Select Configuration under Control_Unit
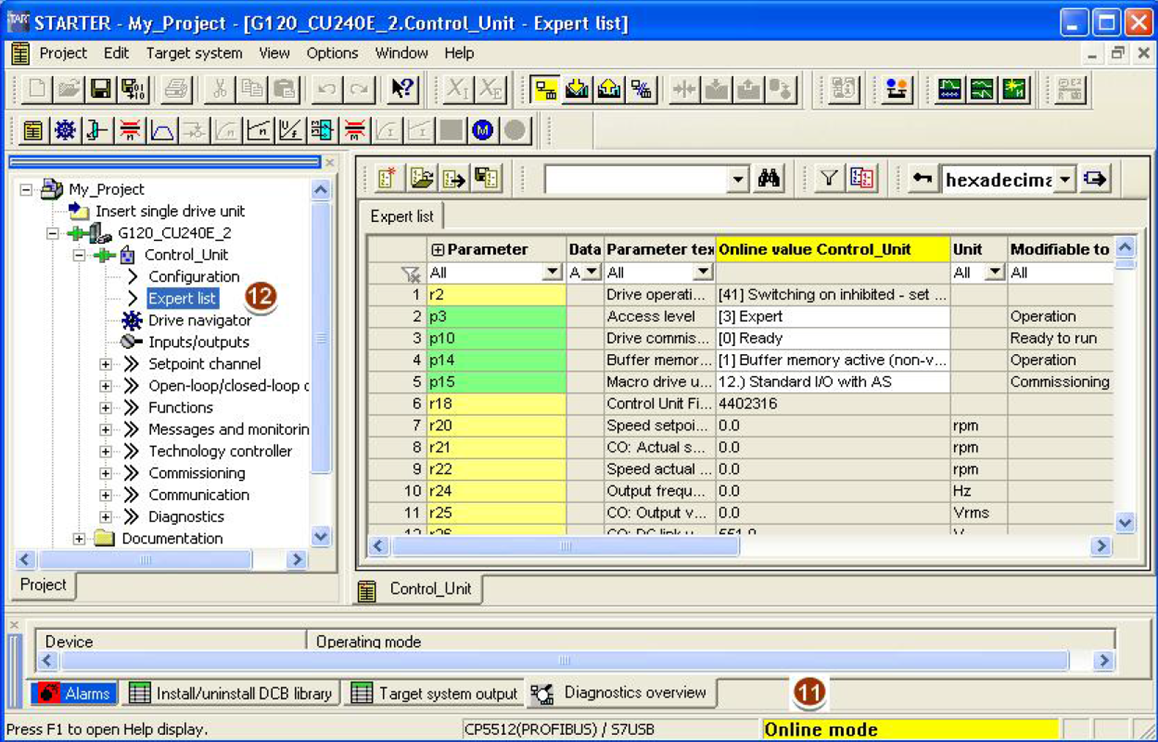1158x742 pixels. pyautogui.click(x=194, y=276)
